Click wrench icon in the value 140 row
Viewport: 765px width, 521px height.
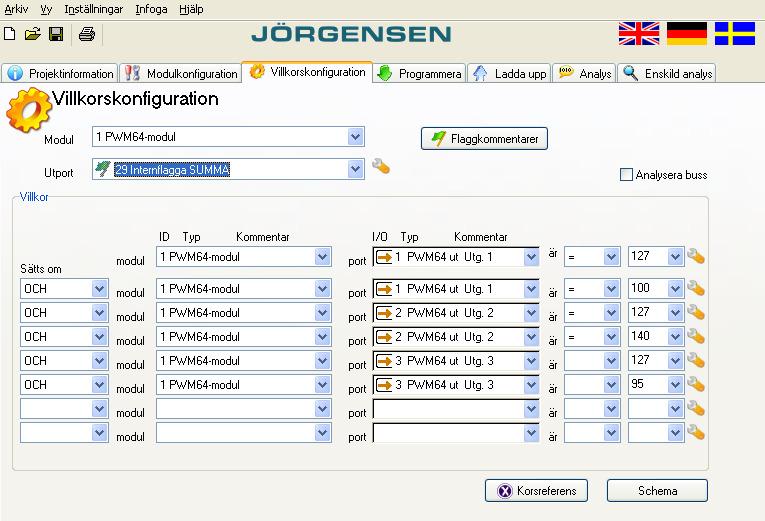click(696, 336)
